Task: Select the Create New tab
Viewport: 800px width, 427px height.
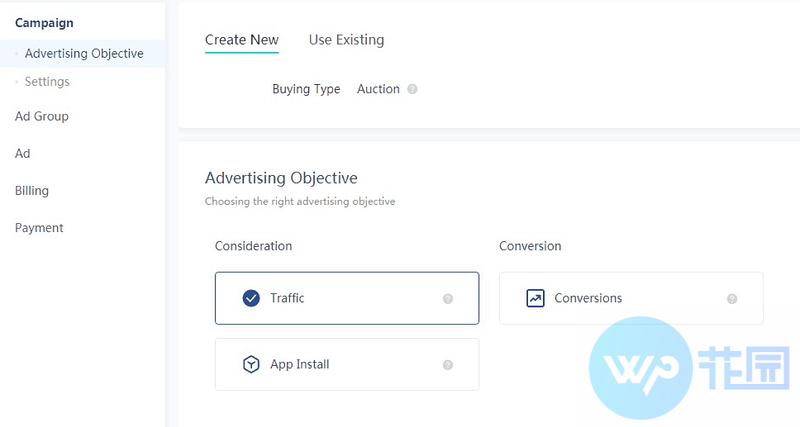Action: coord(242,40)
